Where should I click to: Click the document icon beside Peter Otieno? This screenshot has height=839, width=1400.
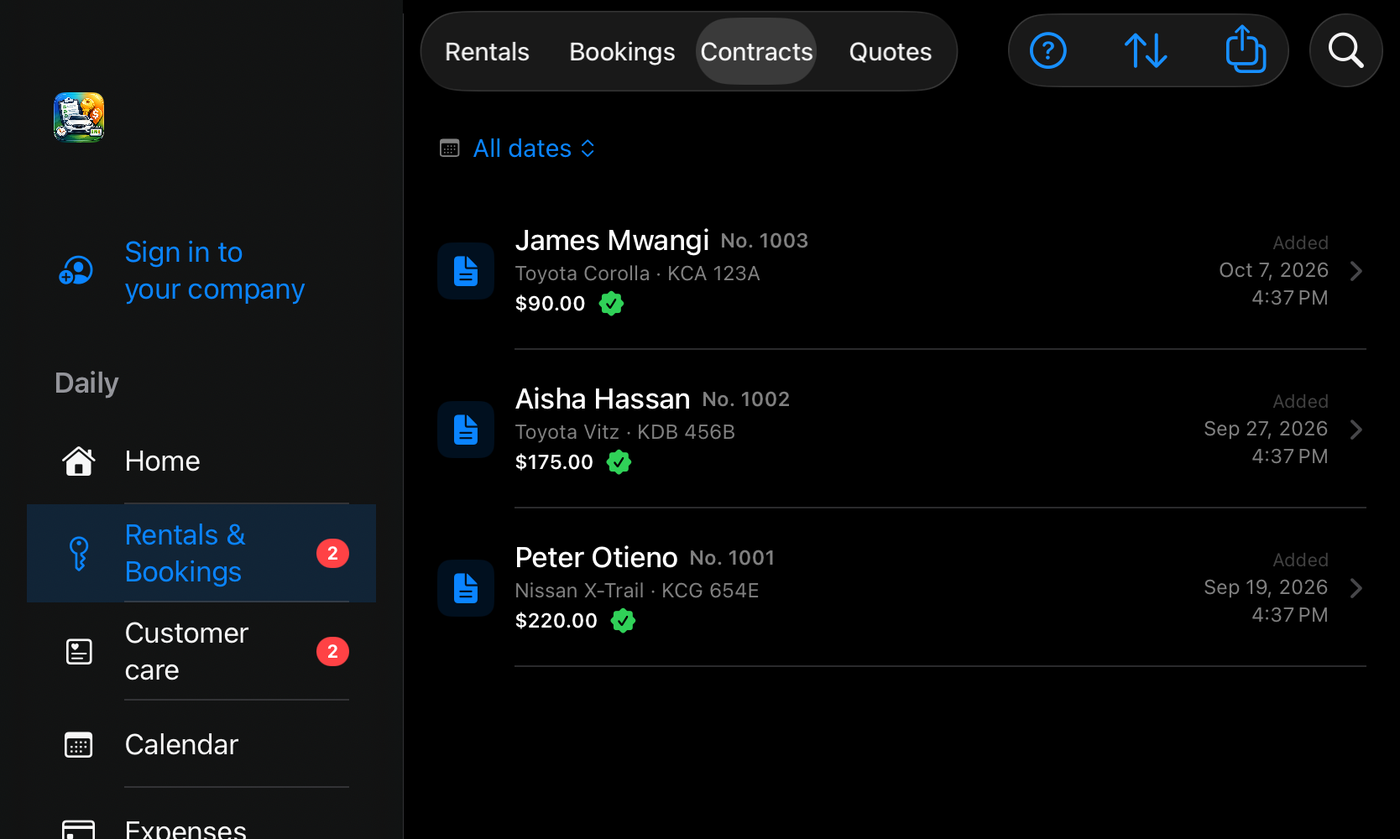tap(466, 588)
